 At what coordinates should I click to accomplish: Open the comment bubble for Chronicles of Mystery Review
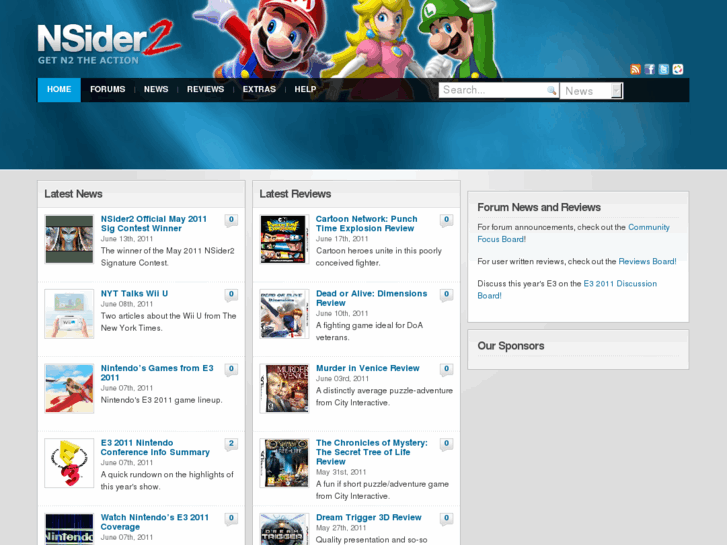coord(446,444)
